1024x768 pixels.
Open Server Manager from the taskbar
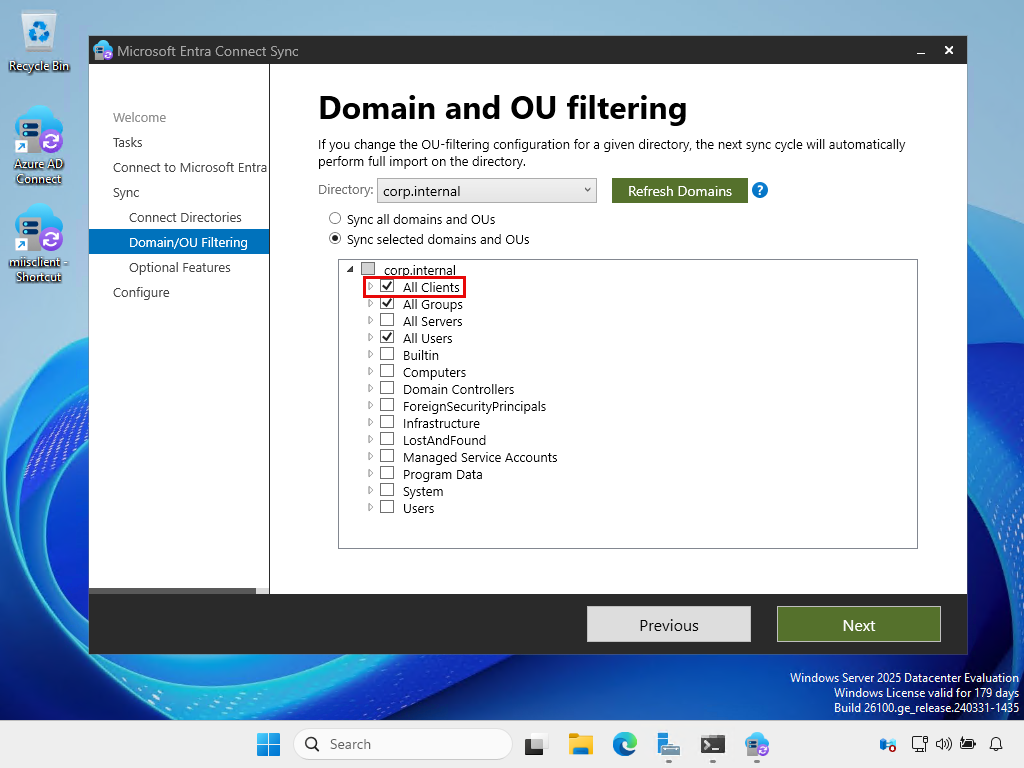click(x=669, y=744)
